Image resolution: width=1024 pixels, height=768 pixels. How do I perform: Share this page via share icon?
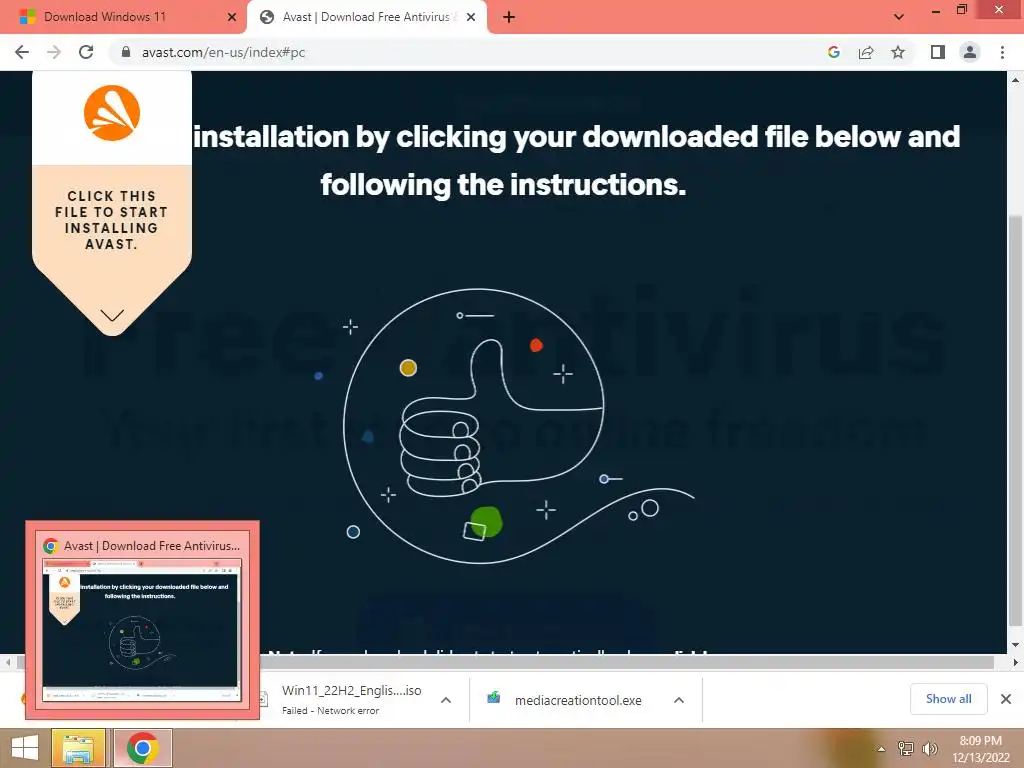866,52
